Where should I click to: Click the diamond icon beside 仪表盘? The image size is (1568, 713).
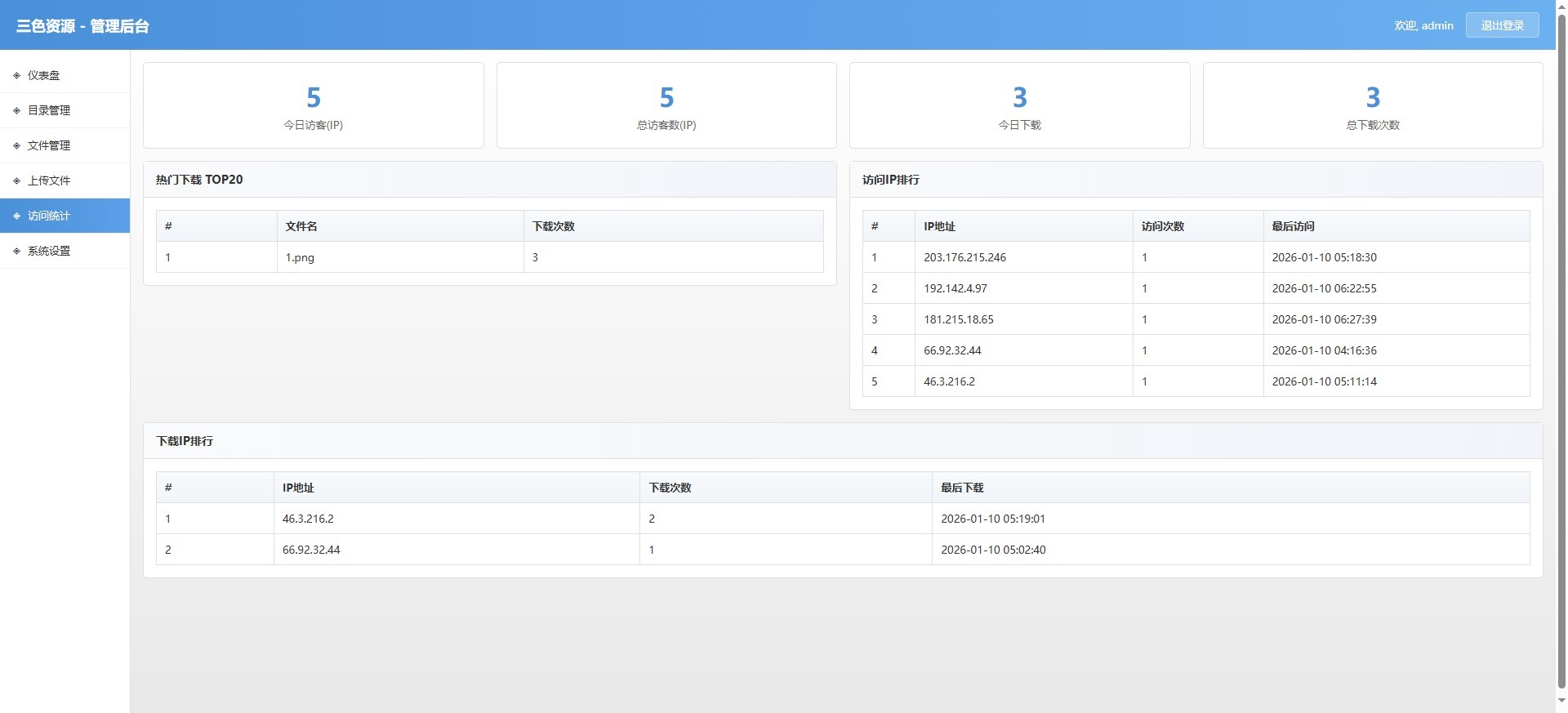pyautogui.click(x=16, y=75)
